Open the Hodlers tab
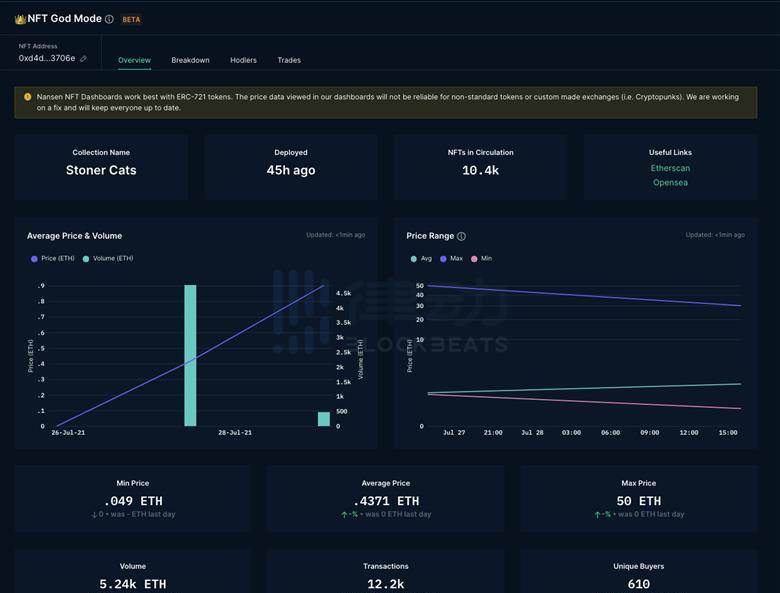 click(x=243, y=60)
